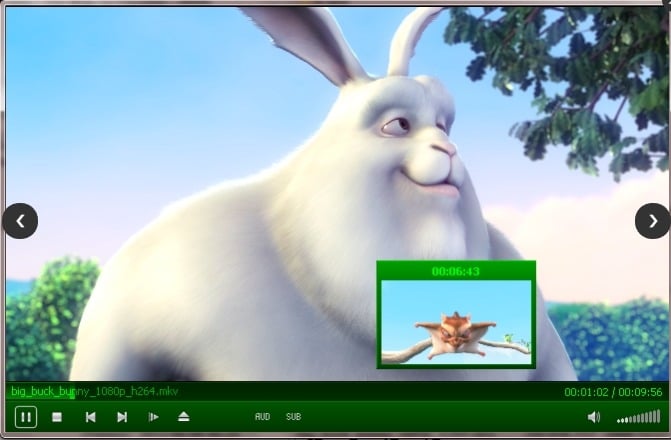The width and height of the screenshot is (671, 440).
Task: Go to next image with right arrow
Action: [653, 221]
